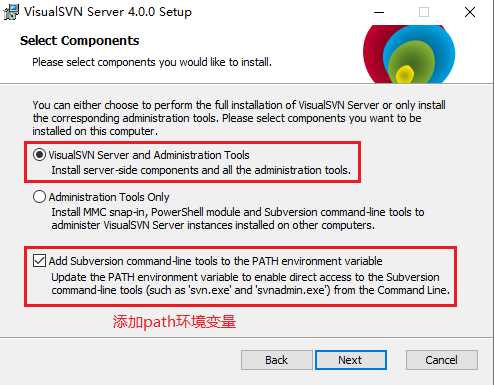
Task: Click the disabled maximize window icon
Action: click(x=424, y=12)
